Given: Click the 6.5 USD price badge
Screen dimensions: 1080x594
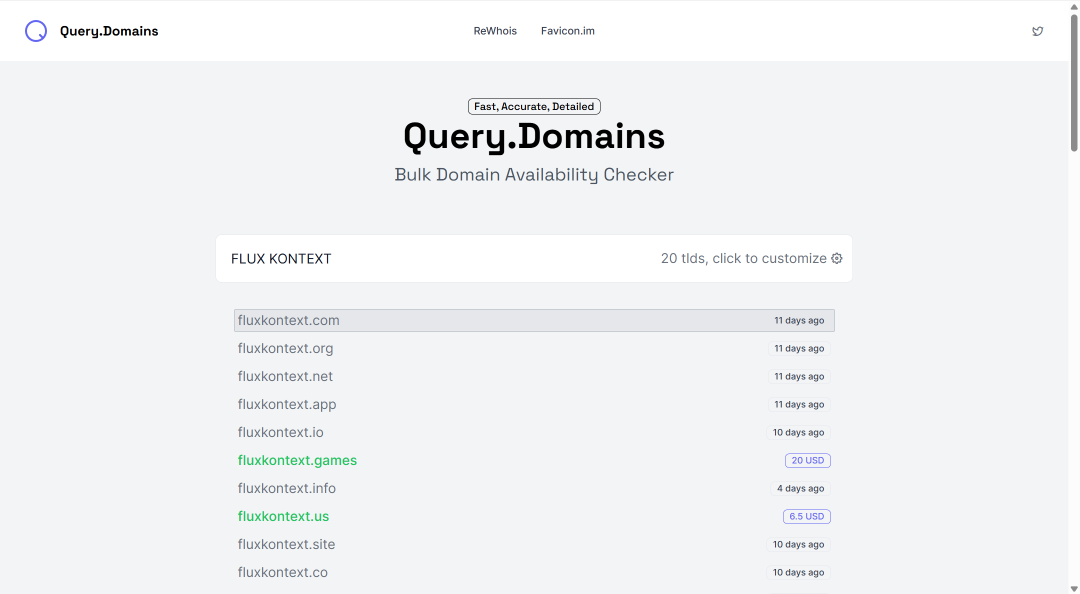Looking at the screenshot, I should (807, 516).
